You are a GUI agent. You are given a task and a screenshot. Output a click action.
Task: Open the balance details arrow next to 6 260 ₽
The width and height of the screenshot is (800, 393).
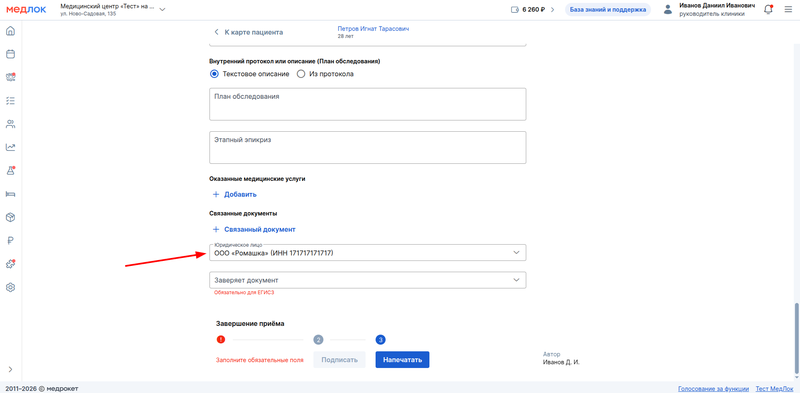552,9
